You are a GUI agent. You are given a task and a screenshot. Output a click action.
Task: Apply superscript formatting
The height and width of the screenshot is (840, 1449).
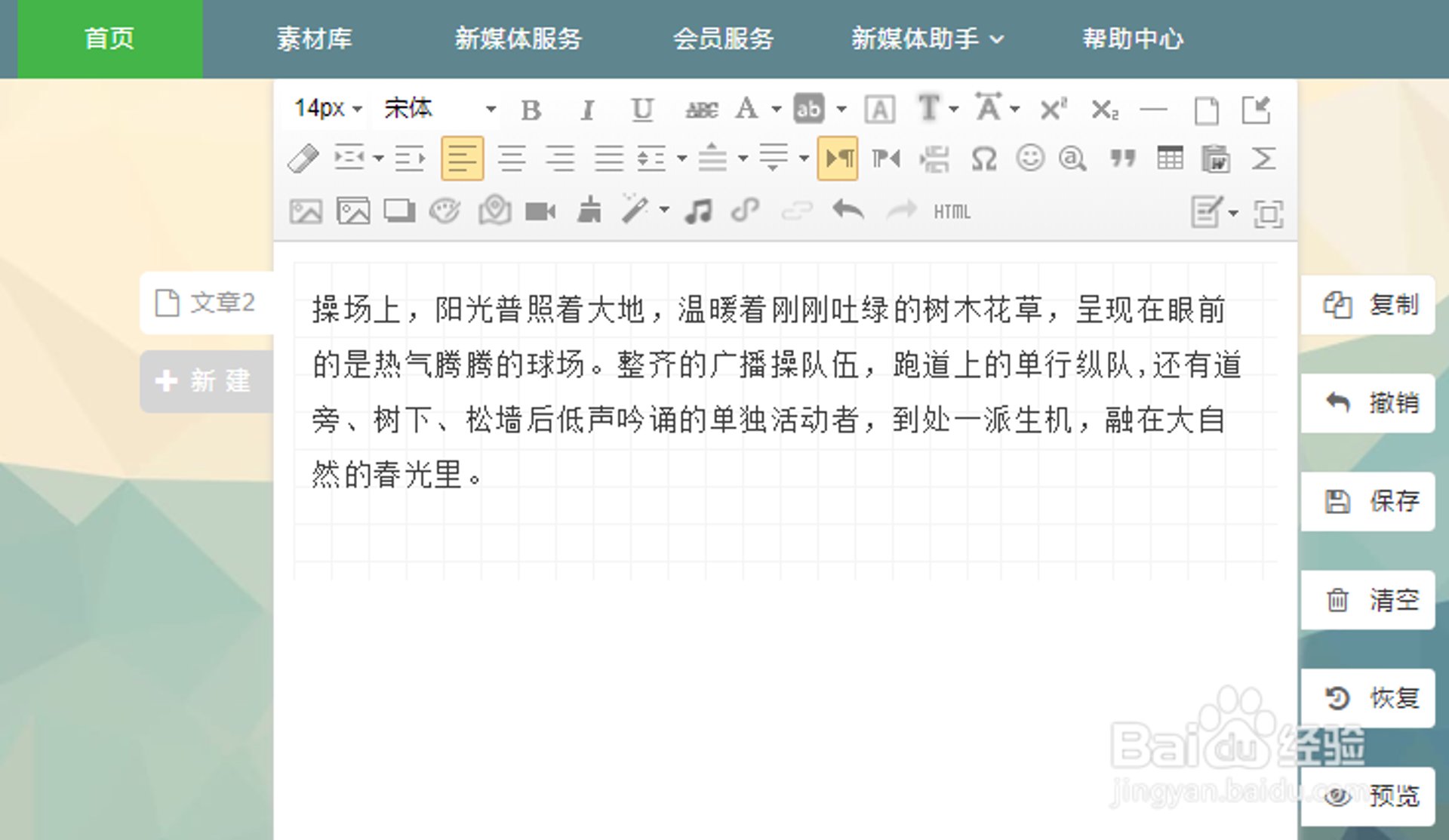1053,109
